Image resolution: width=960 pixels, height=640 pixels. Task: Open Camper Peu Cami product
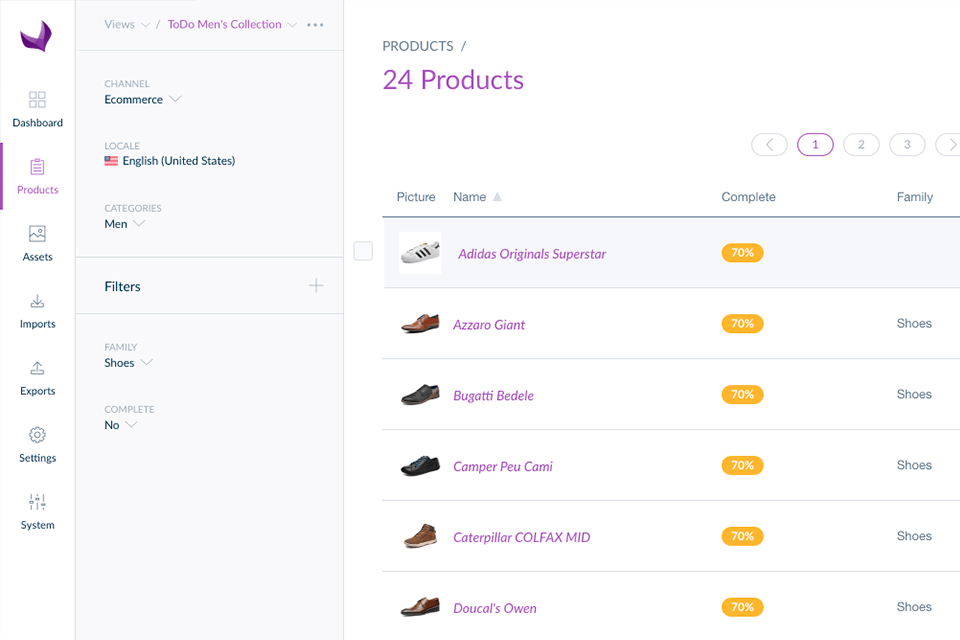503,467
